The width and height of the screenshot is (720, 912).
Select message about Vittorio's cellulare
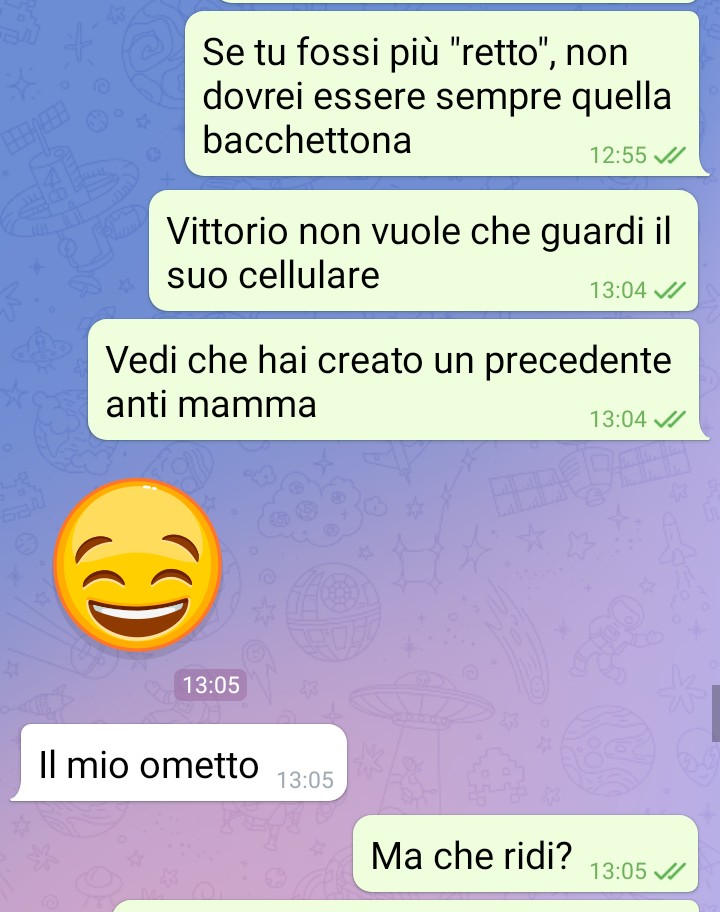(x=423, y=251)
